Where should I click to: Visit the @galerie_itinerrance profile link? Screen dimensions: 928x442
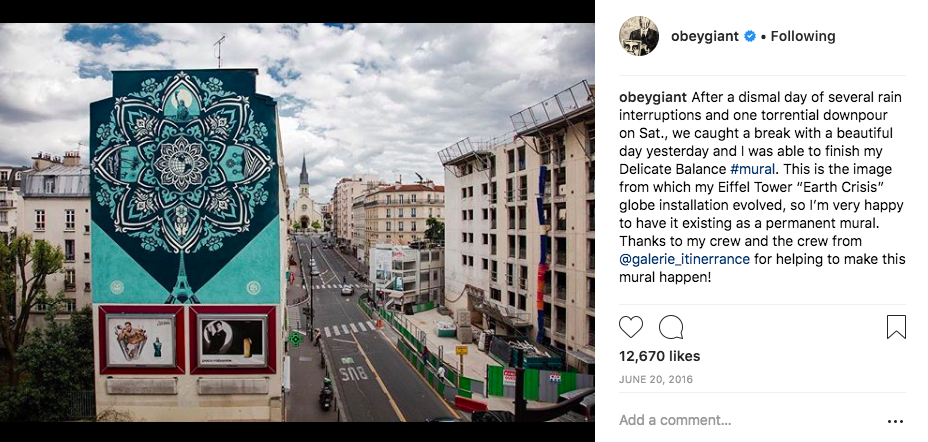click(685, 259)
